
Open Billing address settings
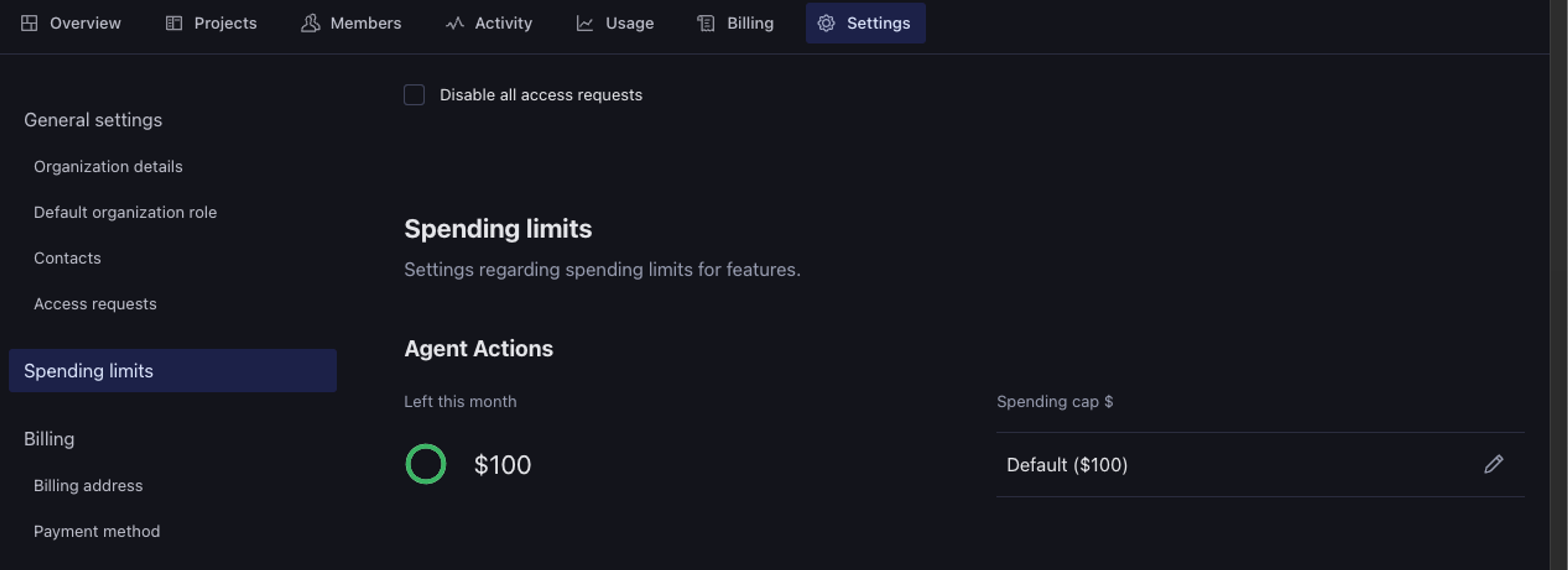[x=88, y=486]
